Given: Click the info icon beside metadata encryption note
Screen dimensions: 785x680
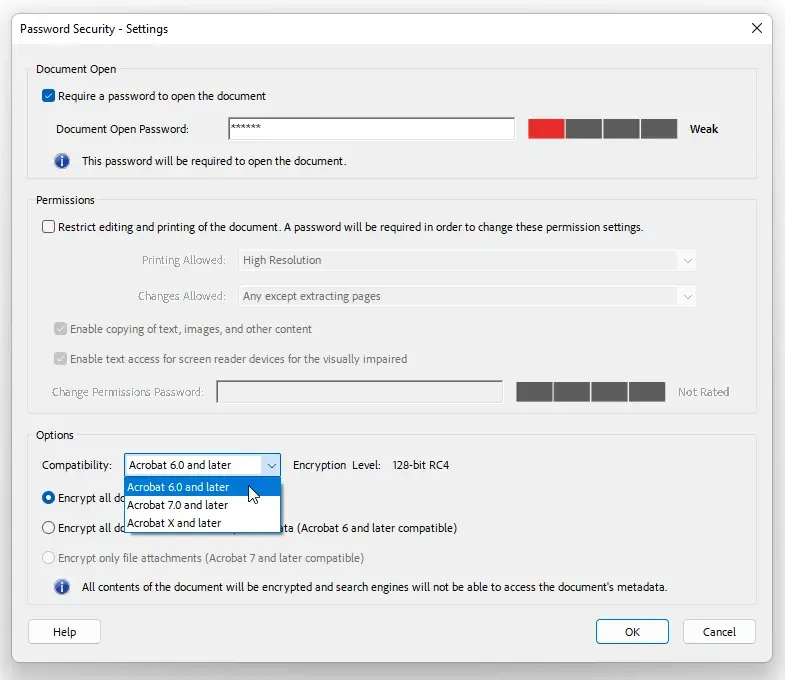Looking at the screenshot, I should pyautogui.click(x=62, y=587).
